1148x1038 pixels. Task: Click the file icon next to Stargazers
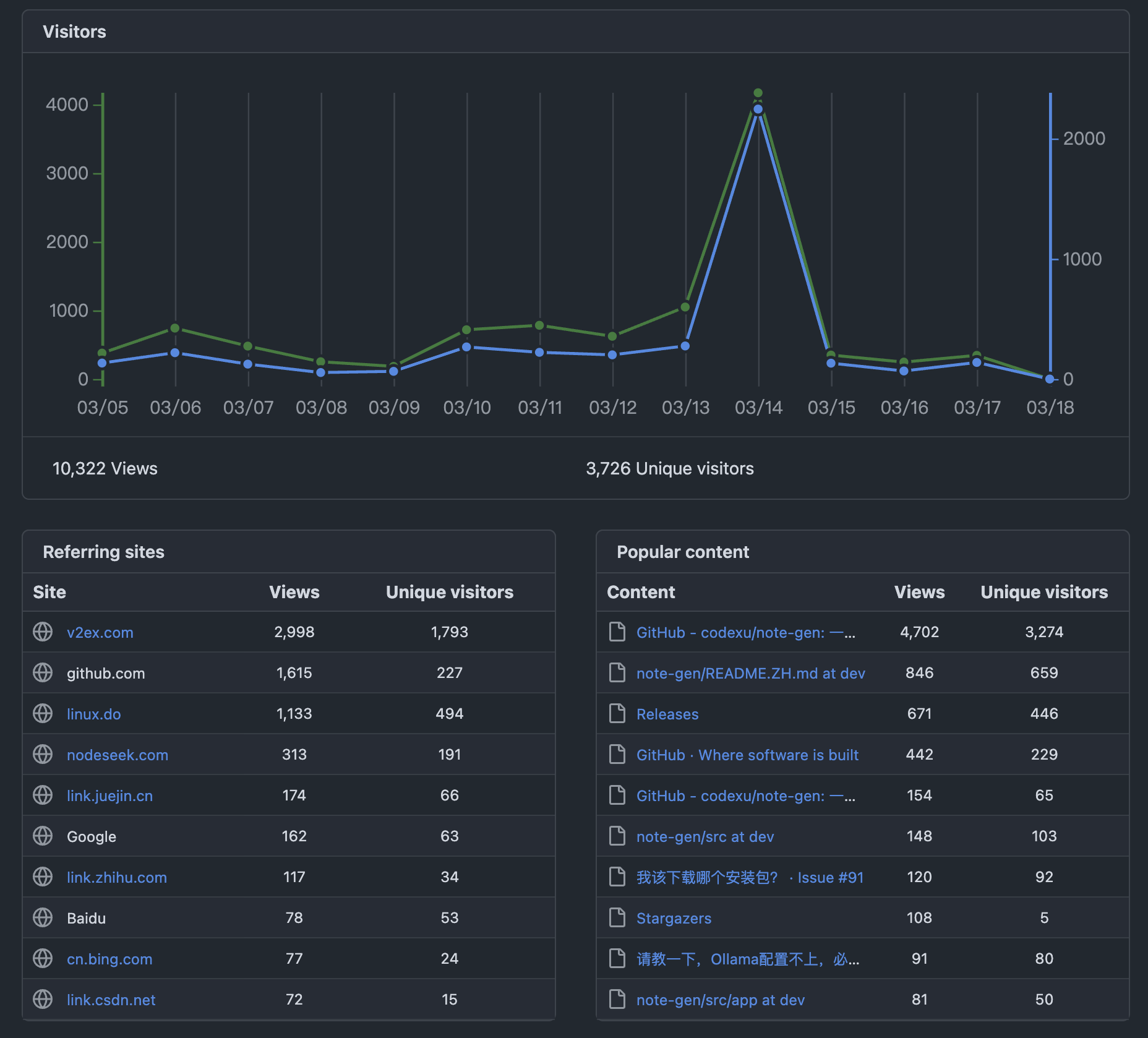(617, 917)
